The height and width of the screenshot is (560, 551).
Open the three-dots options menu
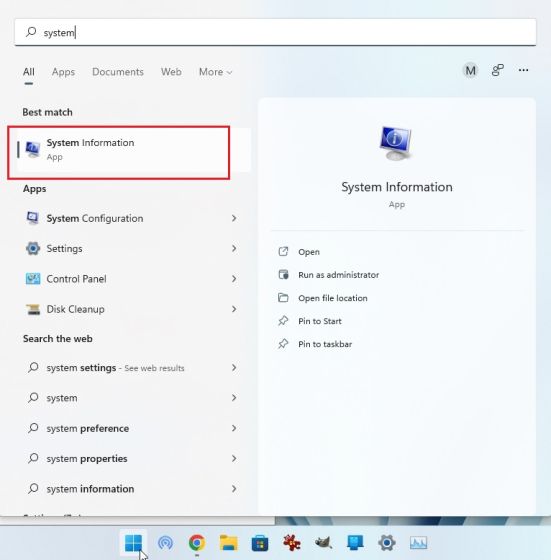point(523,70)
